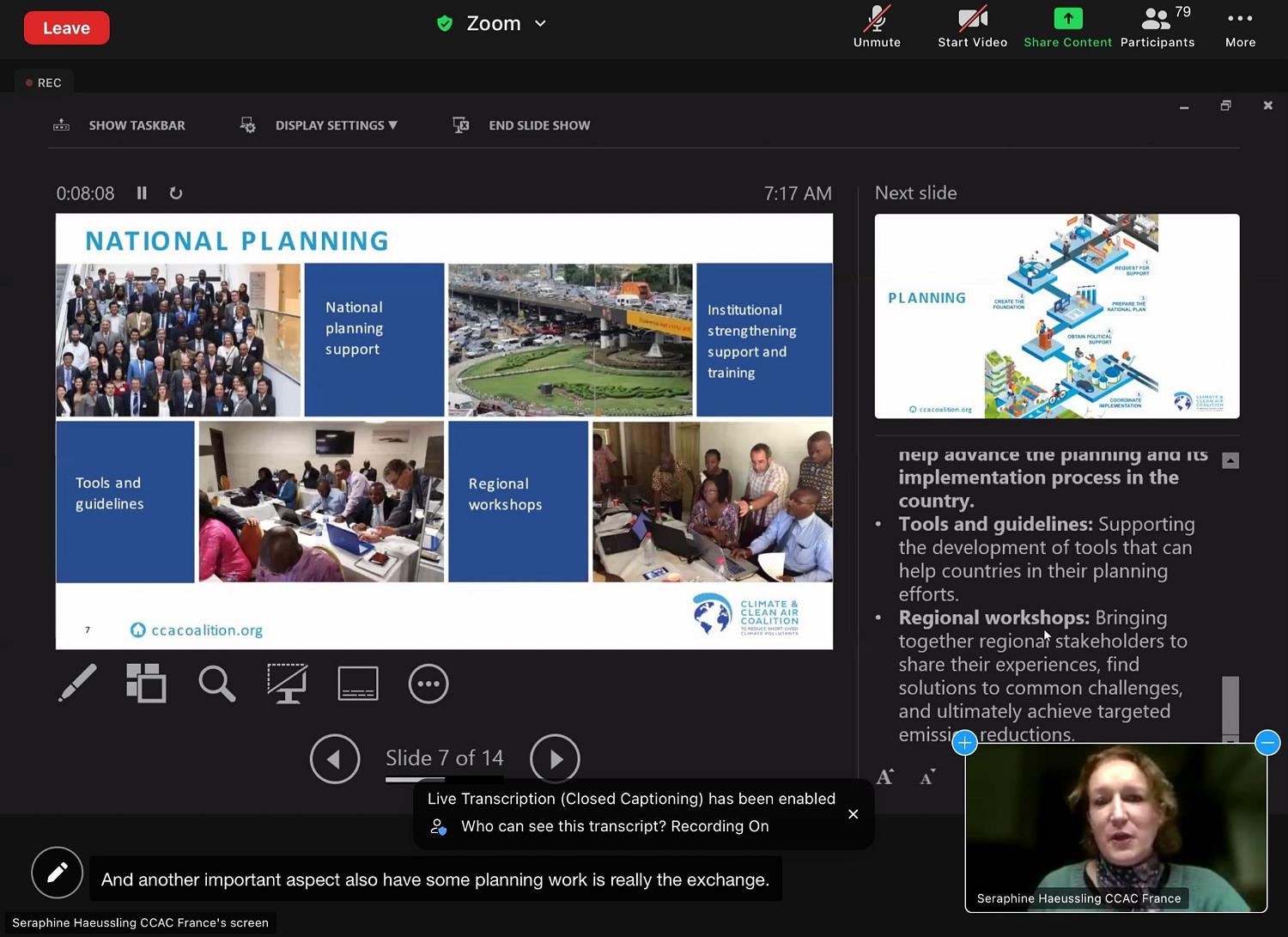Viewport: 1288px width, 937px height.
Task: Toggle black or unblack slide show
Action: coord(287,684)
